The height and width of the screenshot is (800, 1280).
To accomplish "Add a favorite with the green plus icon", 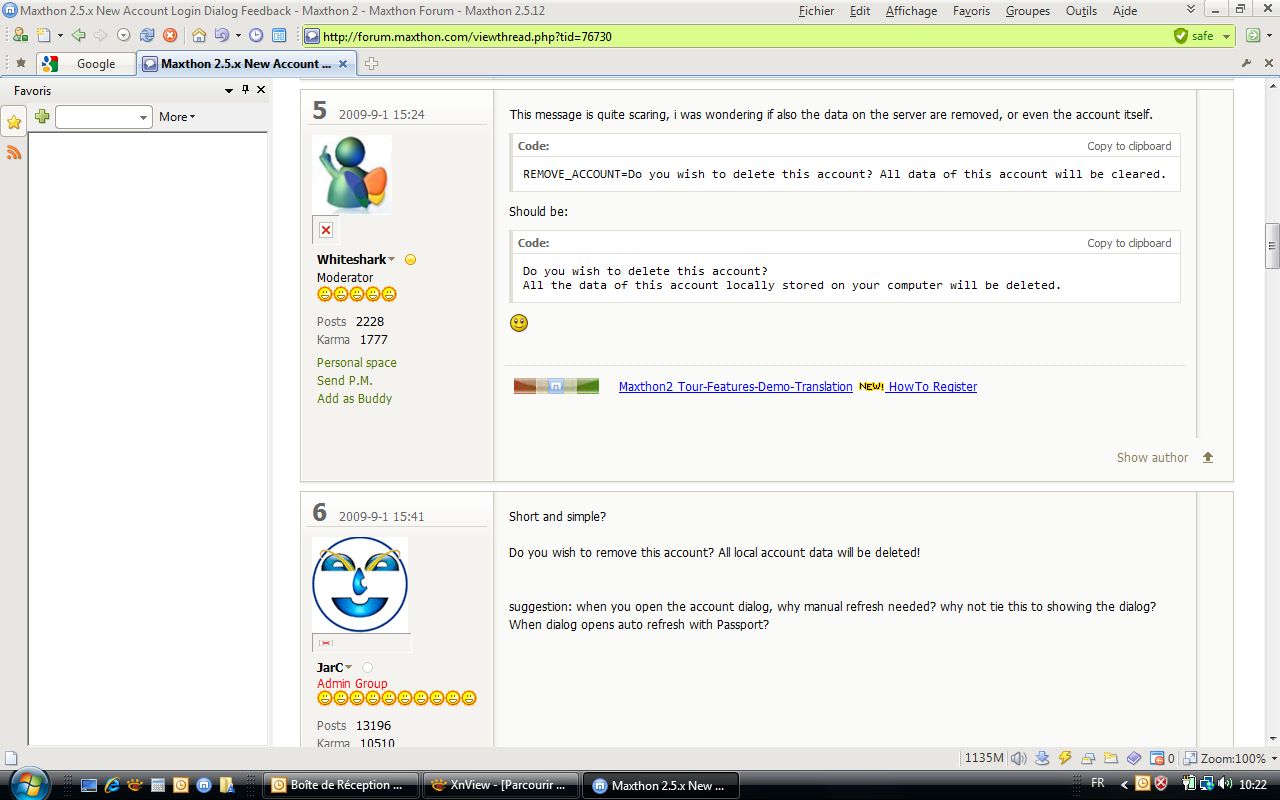I will [42, 117].
